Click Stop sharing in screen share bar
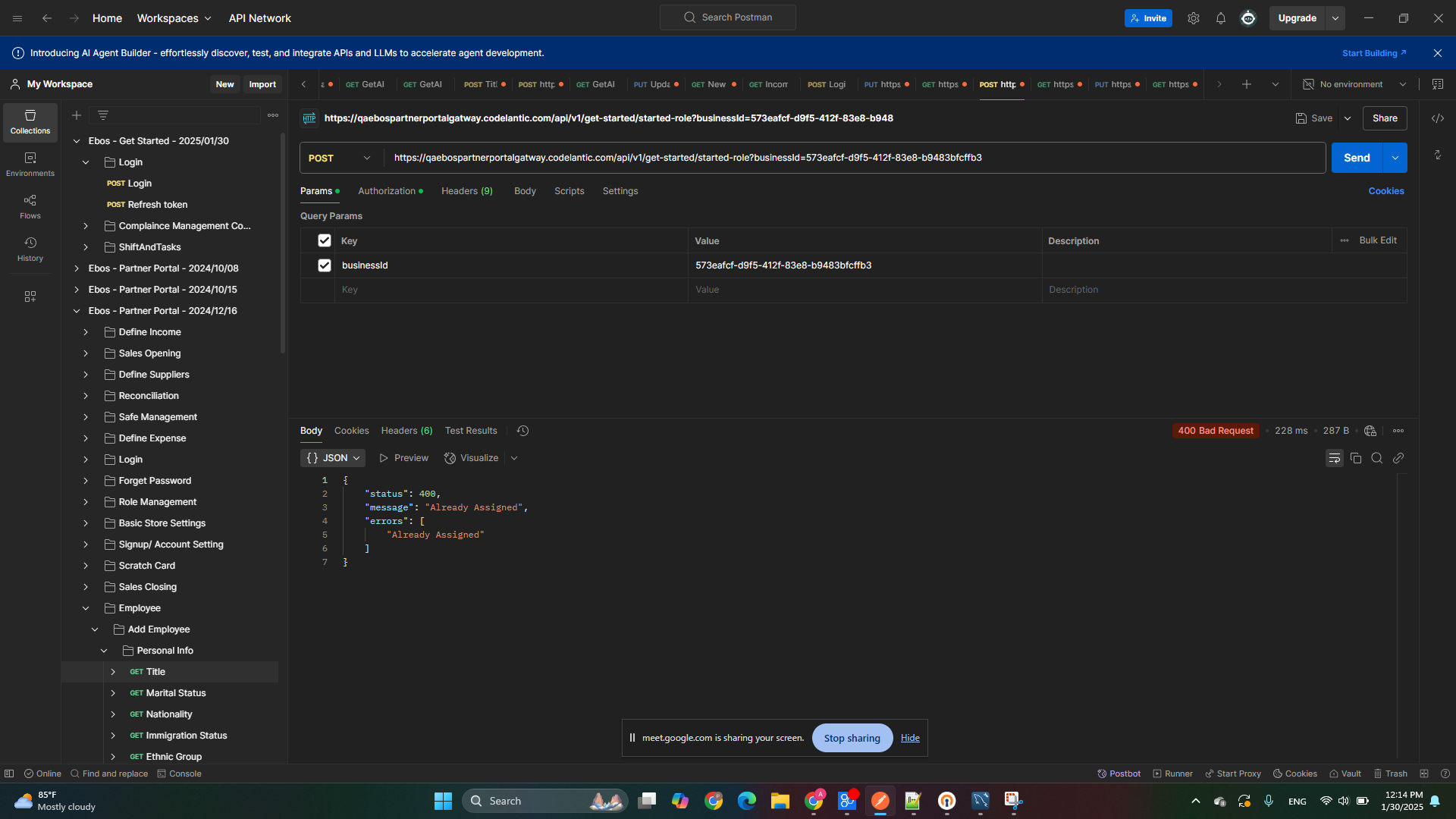The width and height of the screenshot is (1456, 819). coord(852,738)
